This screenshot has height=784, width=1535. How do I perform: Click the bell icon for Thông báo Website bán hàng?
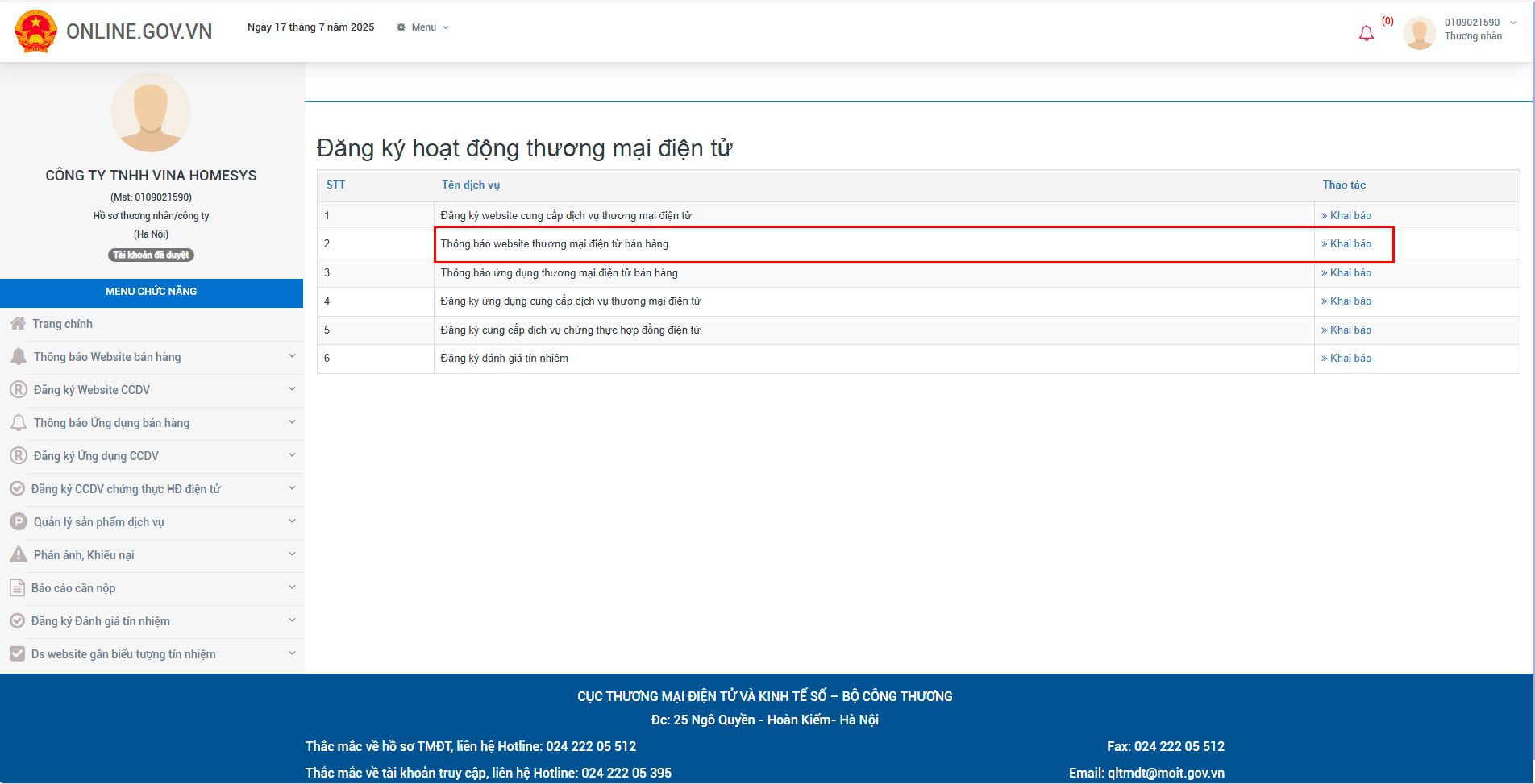tap(18, 357)
